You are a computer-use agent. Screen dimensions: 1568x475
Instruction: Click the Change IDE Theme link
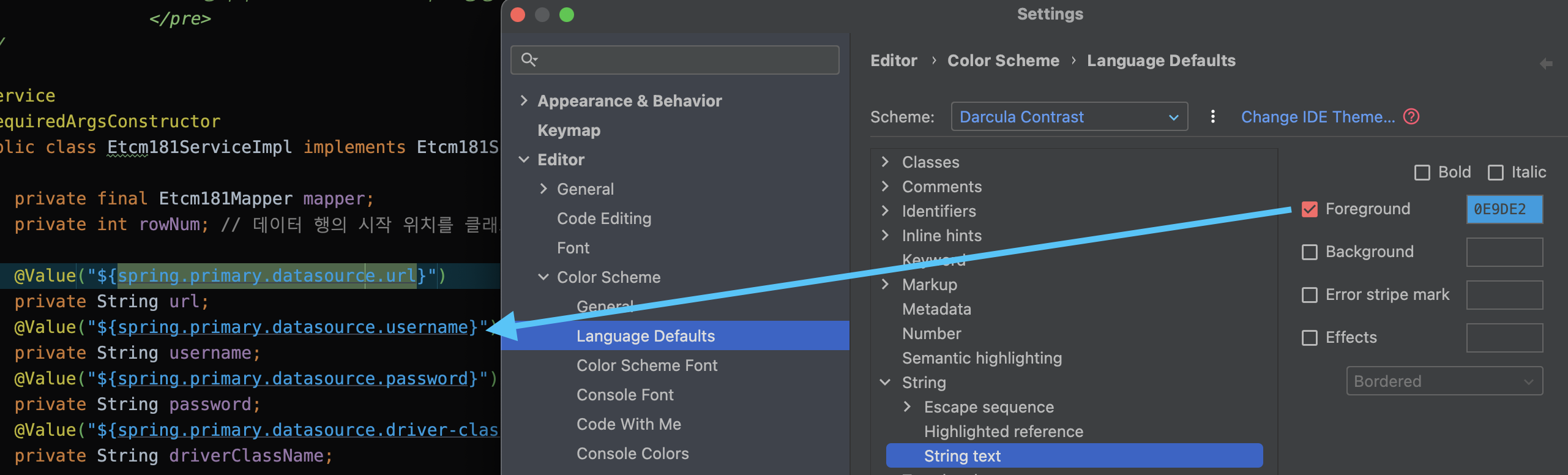tap(1318, 116)
